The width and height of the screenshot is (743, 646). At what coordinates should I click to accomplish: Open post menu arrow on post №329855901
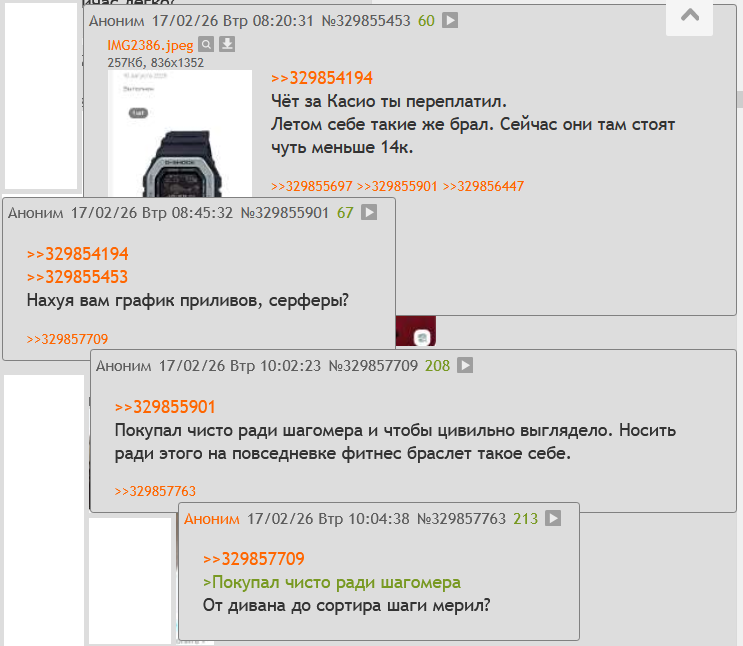[369, 212]
